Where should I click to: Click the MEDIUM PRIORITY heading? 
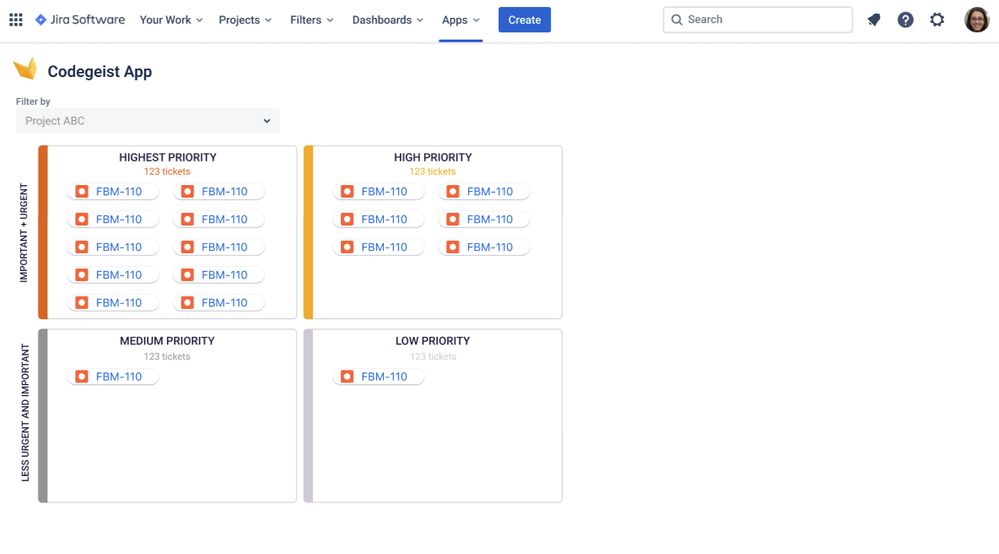coord(167,341)
